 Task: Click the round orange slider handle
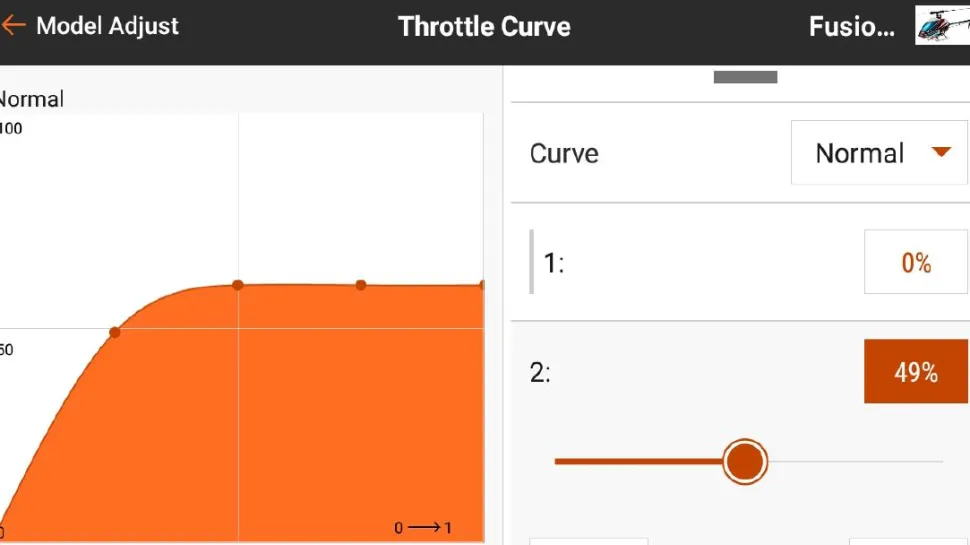(x=744, y=462)
